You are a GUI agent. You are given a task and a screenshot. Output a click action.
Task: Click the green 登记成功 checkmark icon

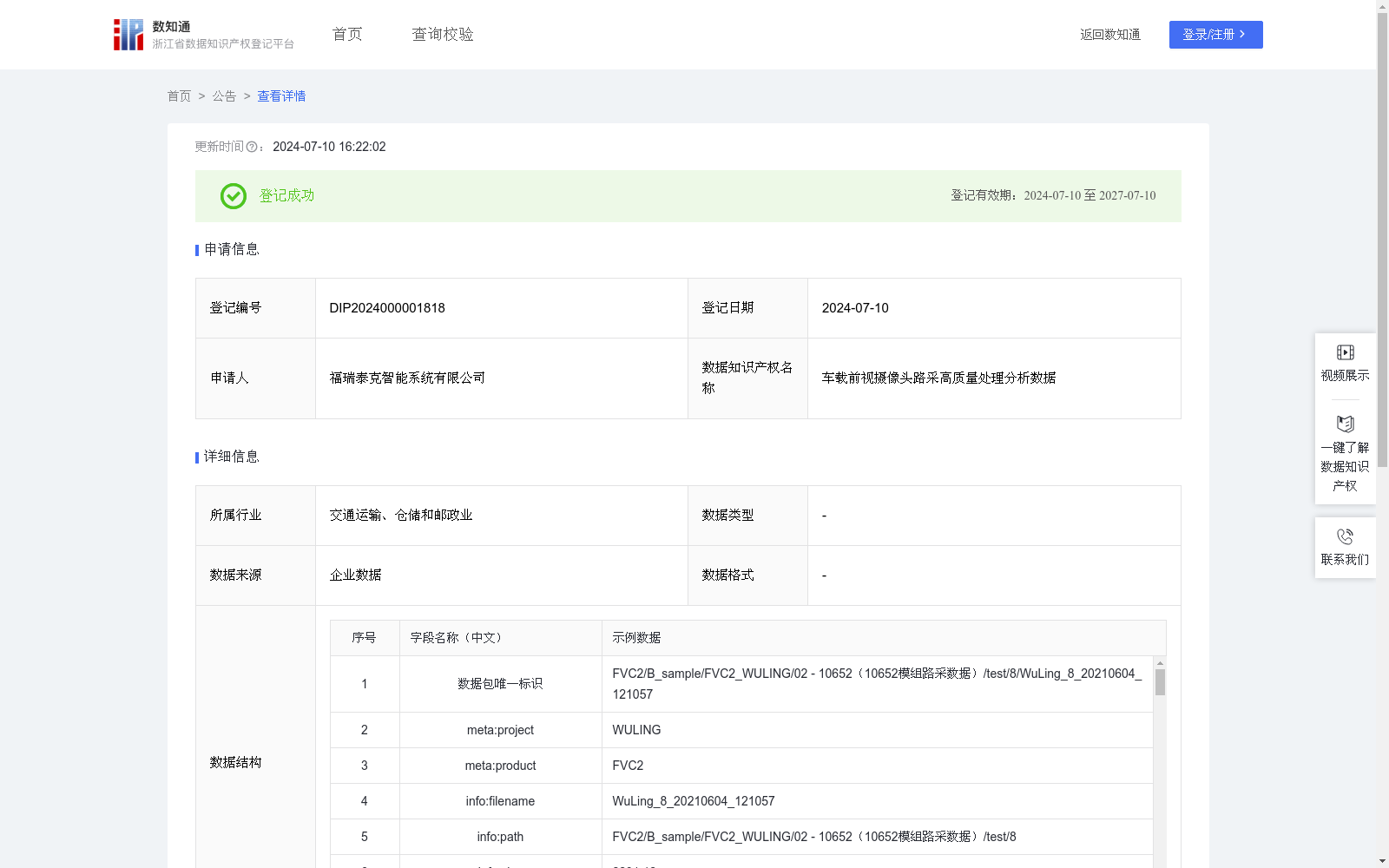click(x=234, y=196)
